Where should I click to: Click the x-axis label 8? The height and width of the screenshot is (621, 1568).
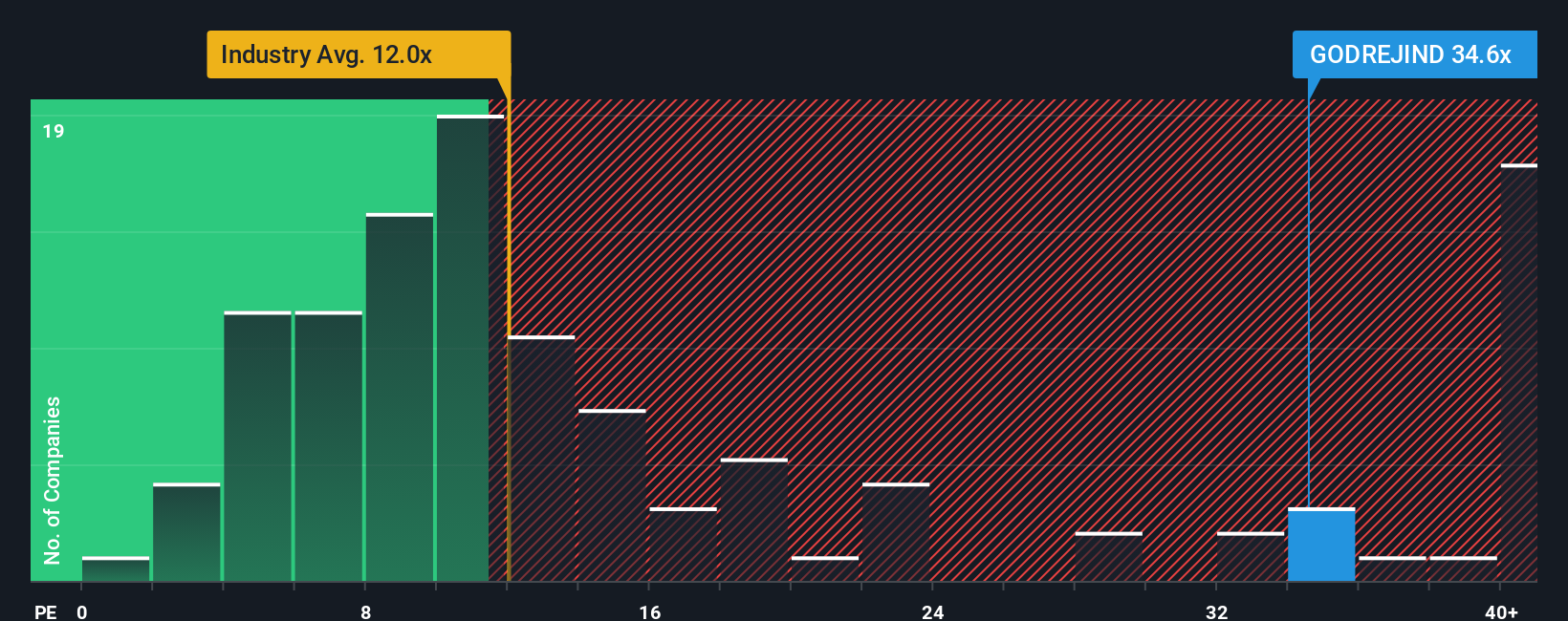[x=365, y=611]
